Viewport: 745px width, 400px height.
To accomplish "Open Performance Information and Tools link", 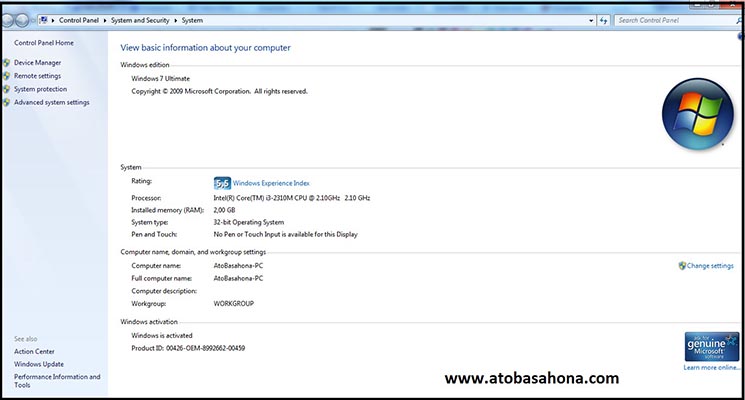I will point(57,381).
